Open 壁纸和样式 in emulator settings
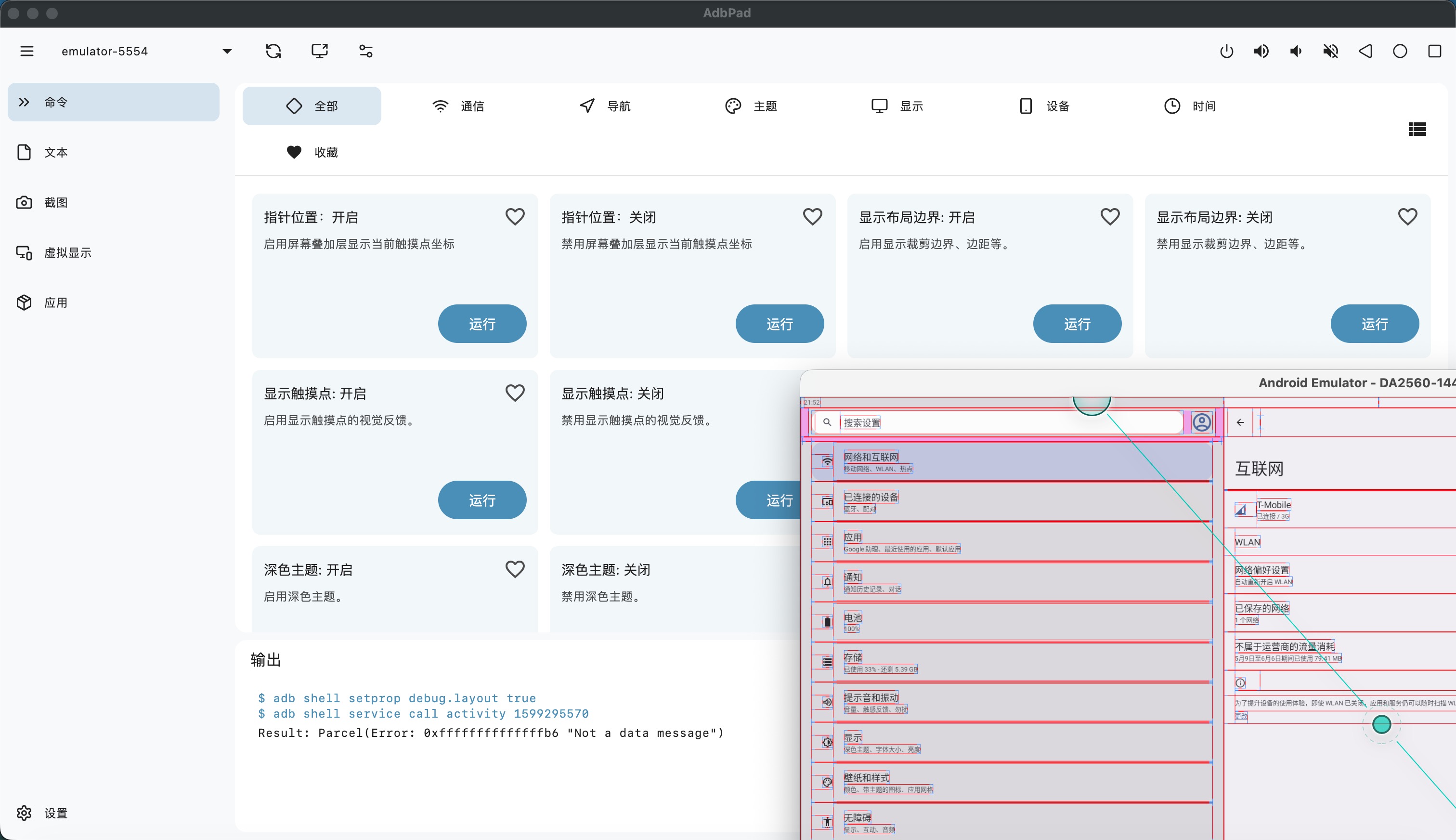The image size is (1456, 840). click(x=1012, y=782)
